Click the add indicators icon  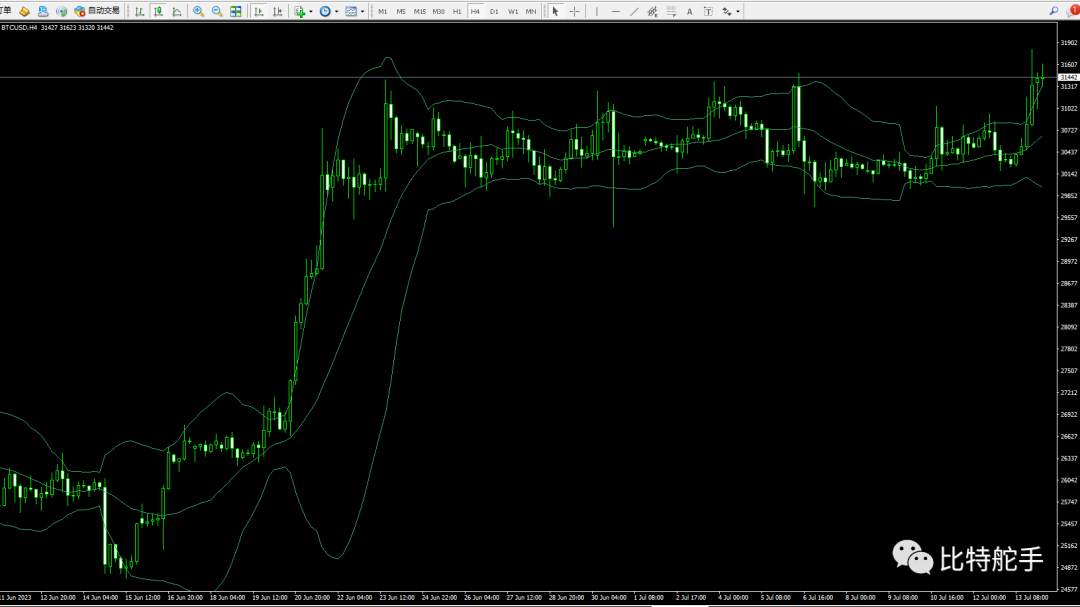[x=300, y=11]
